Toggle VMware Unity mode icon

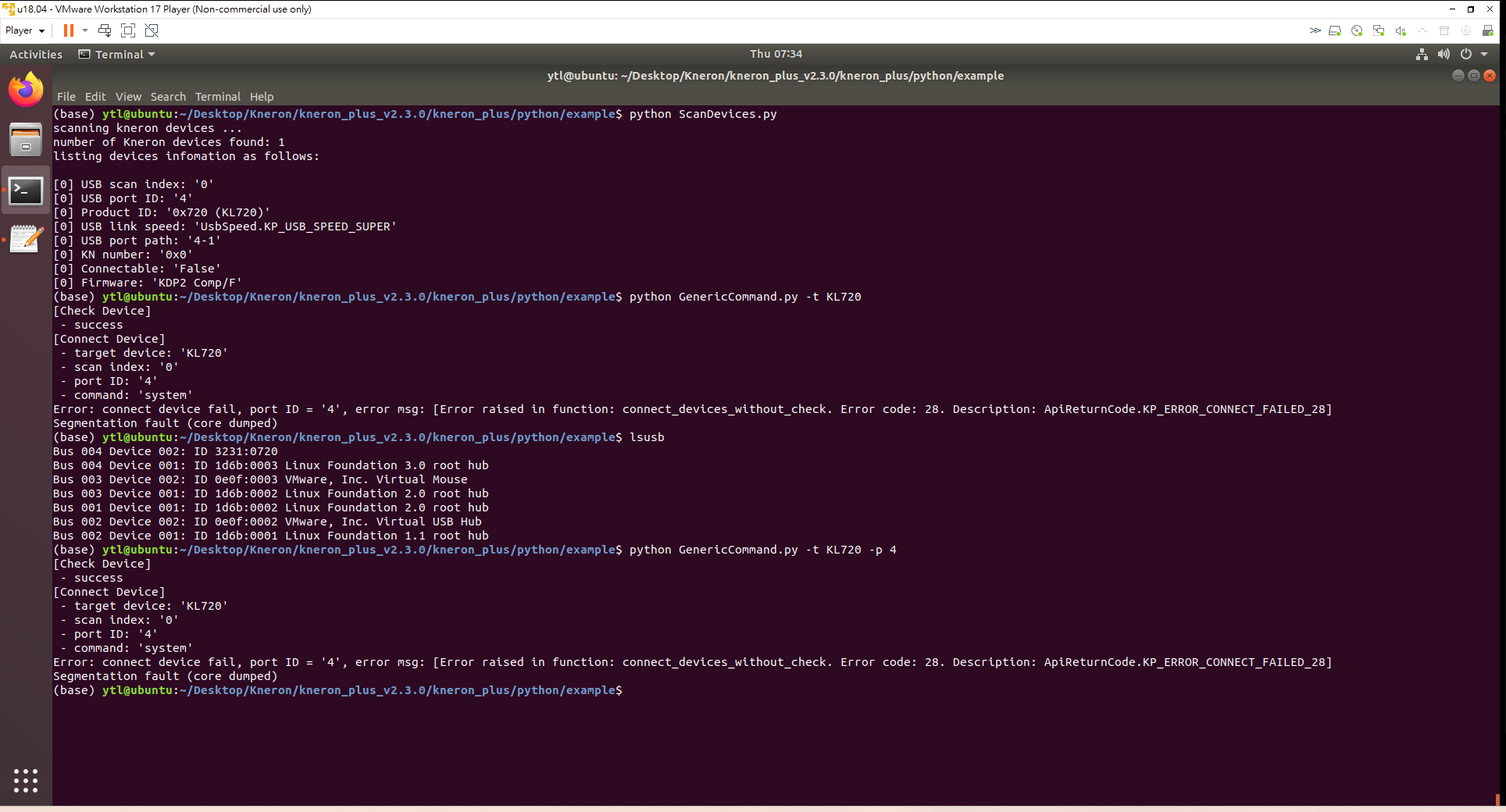pos(152,30)
